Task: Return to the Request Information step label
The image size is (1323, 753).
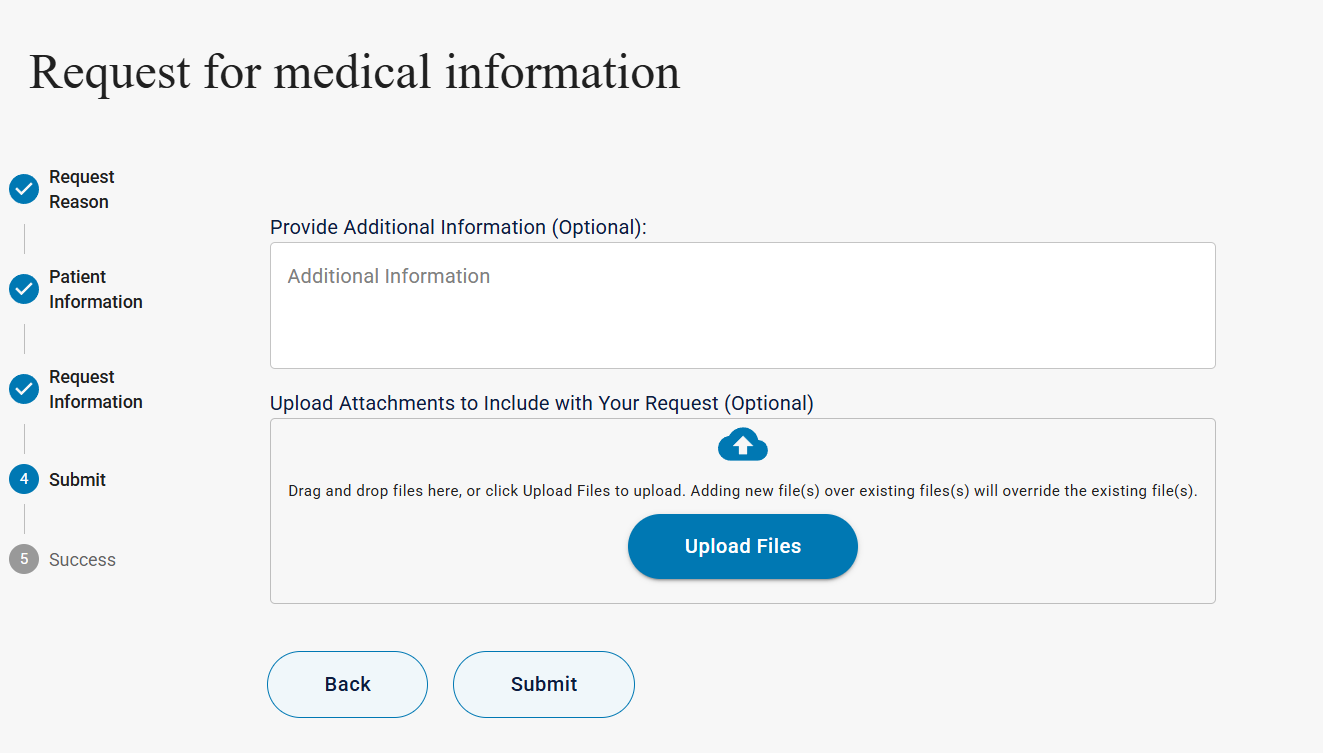Action: point(95,389)
